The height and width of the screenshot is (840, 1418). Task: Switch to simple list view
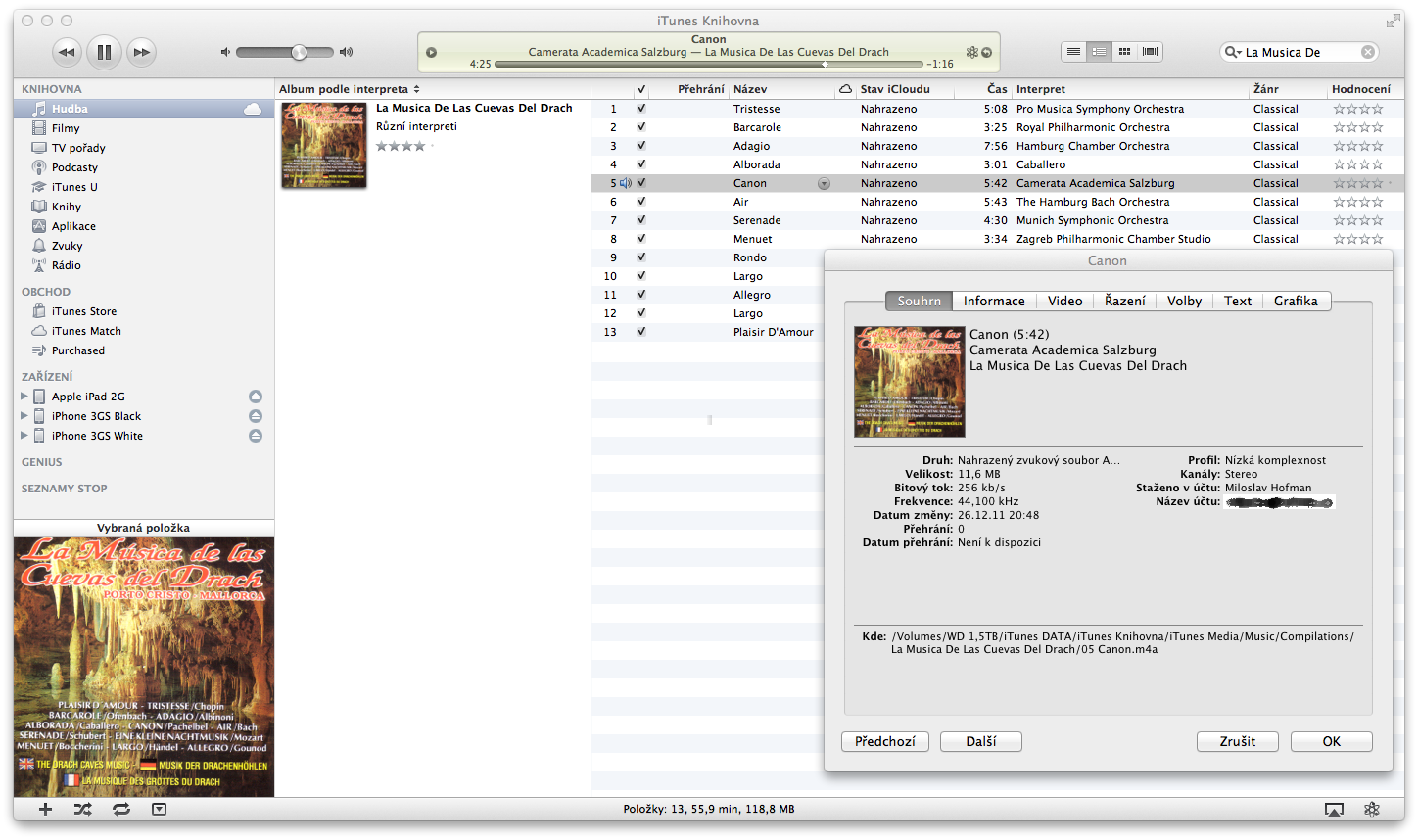click(1071, 51)
